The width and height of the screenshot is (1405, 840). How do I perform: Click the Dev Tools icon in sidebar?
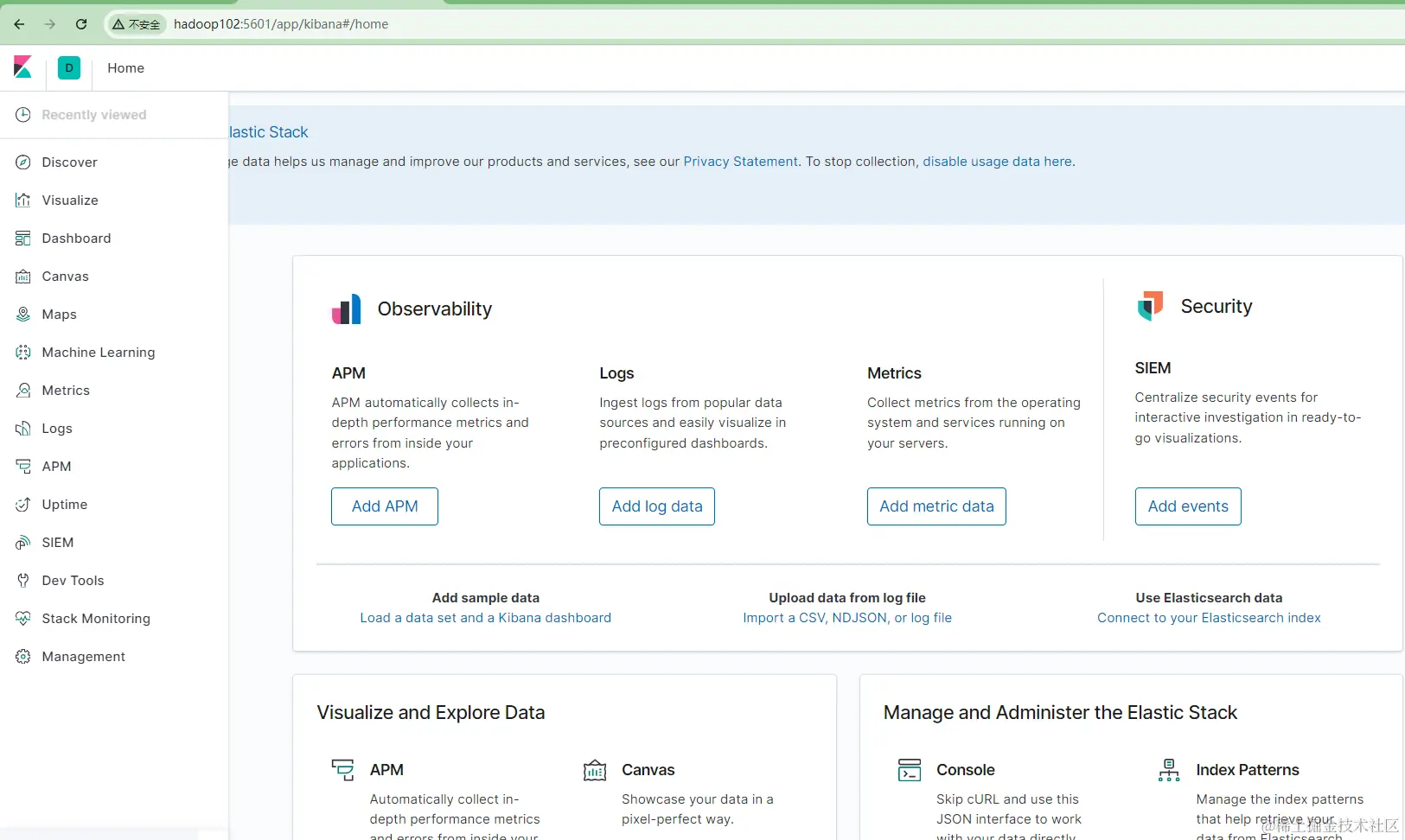[23, 581]
